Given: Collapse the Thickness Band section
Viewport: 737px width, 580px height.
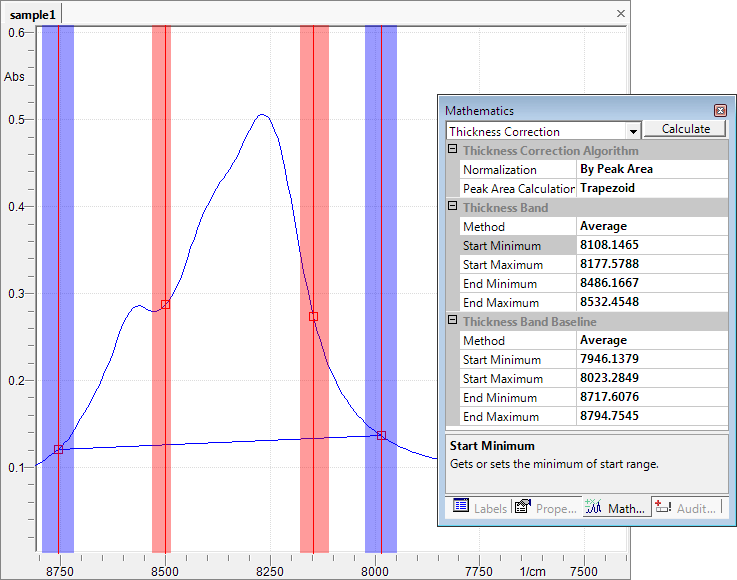Looking at the screenshot, I should click(452, 207).
